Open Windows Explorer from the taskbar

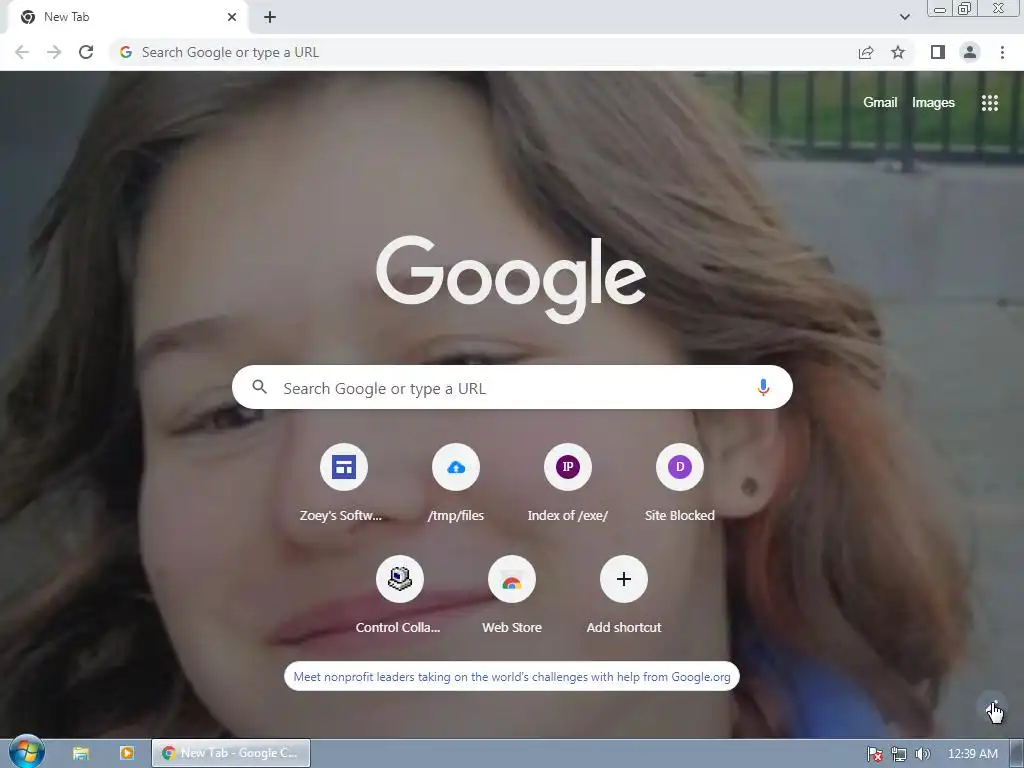80,753
